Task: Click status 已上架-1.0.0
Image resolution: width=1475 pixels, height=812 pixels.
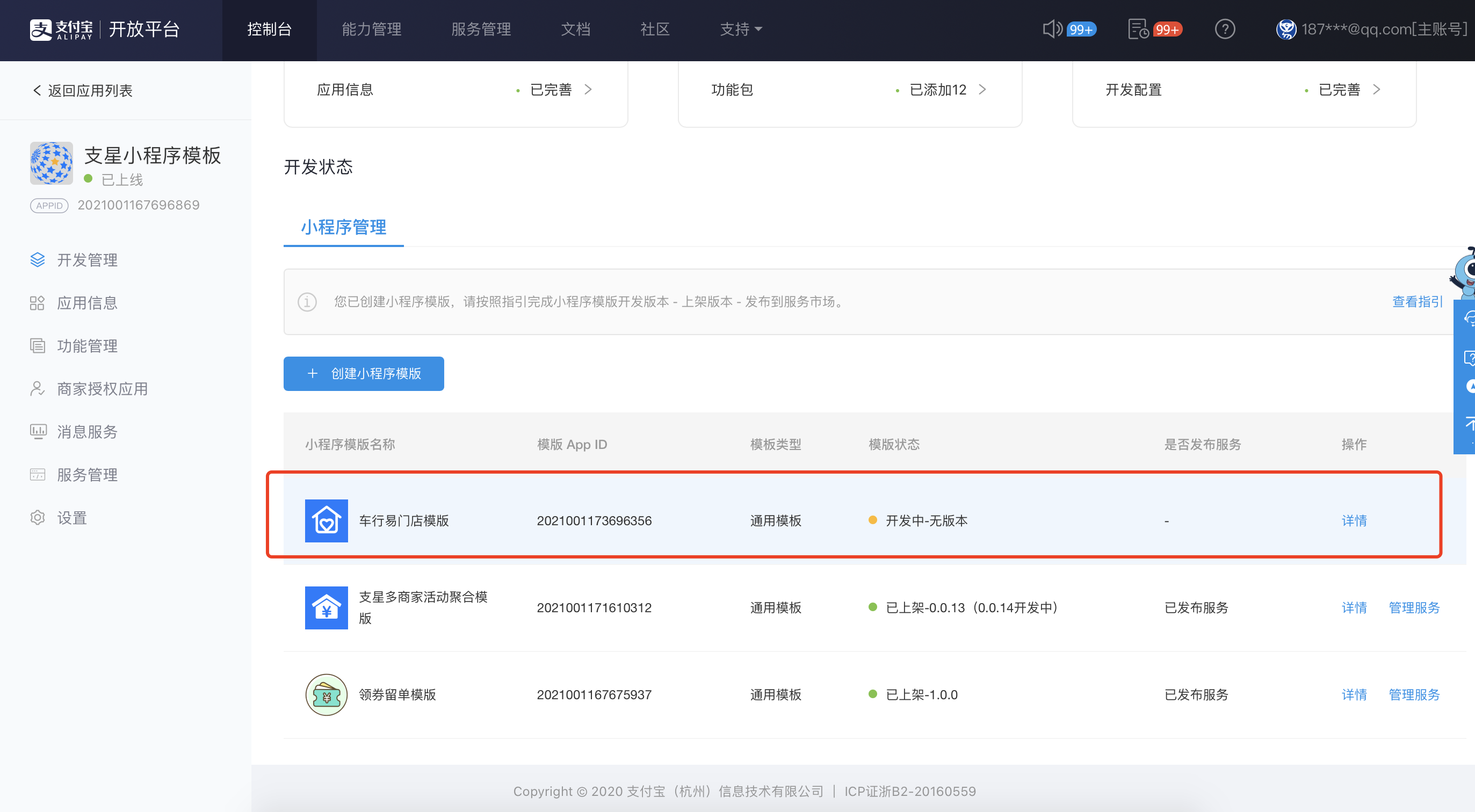Action: 921,694
